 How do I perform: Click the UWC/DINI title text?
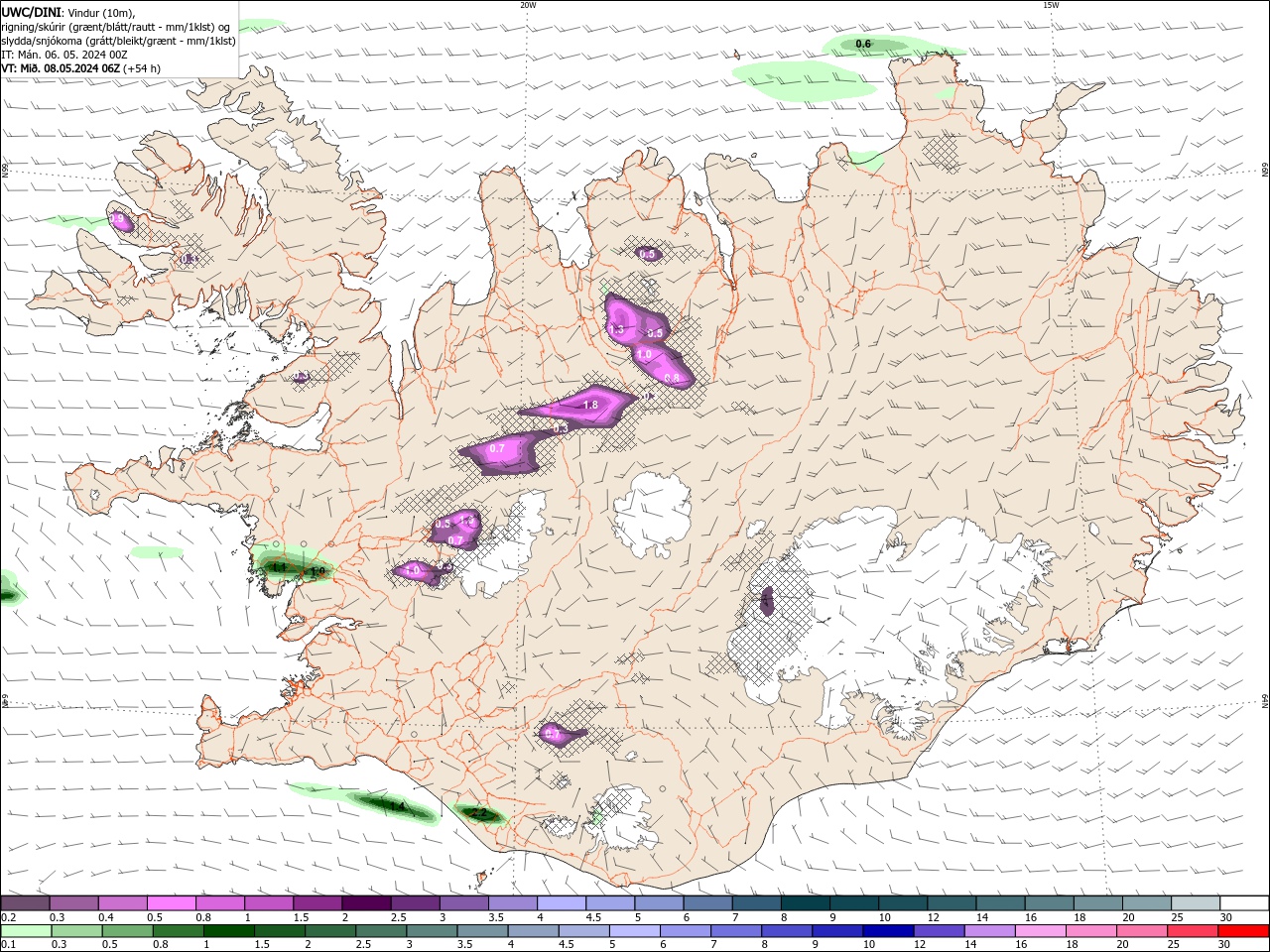coord(31,12)
